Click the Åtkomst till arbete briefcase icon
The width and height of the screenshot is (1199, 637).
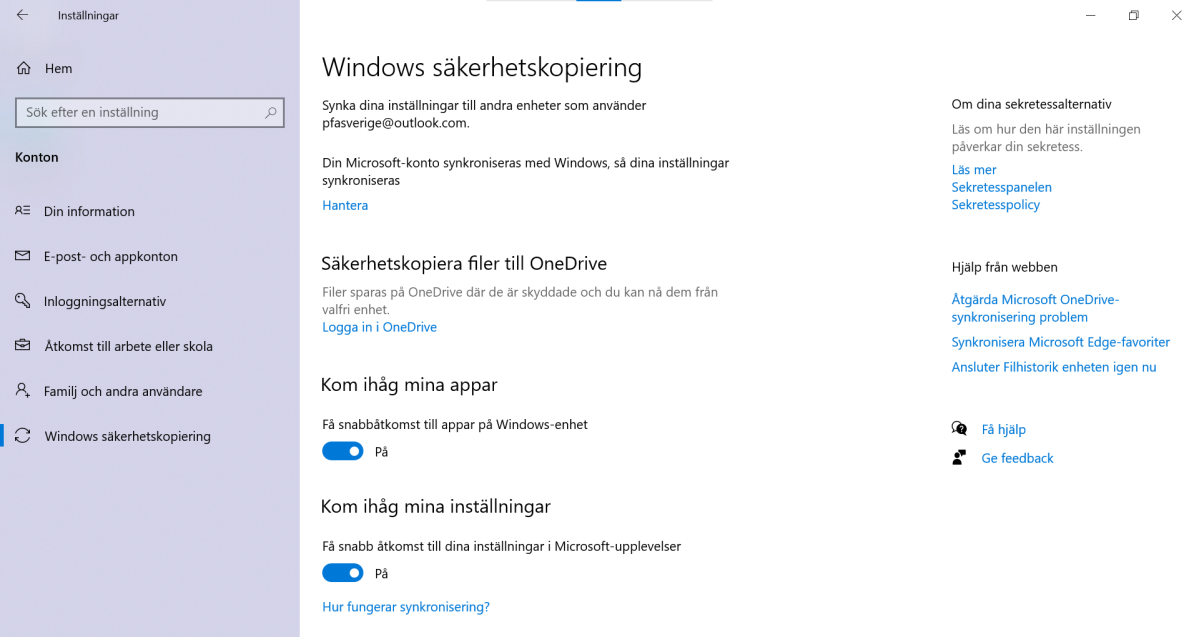23,346
